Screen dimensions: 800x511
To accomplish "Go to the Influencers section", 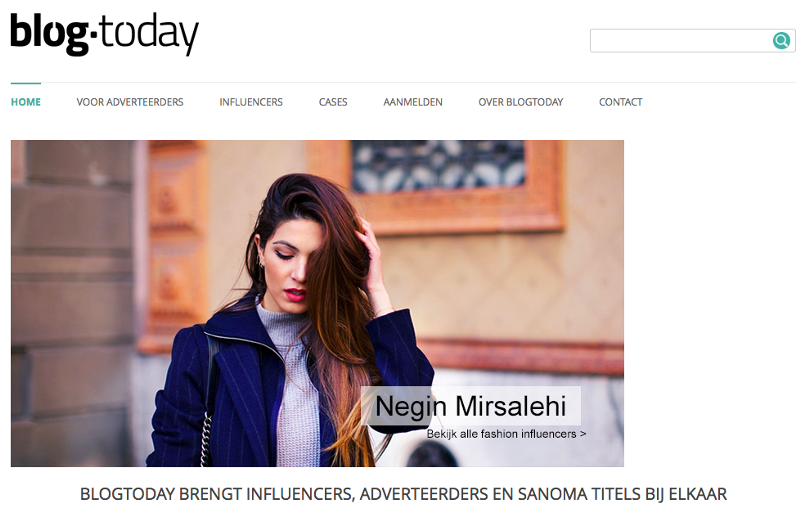I will (251, 102).
